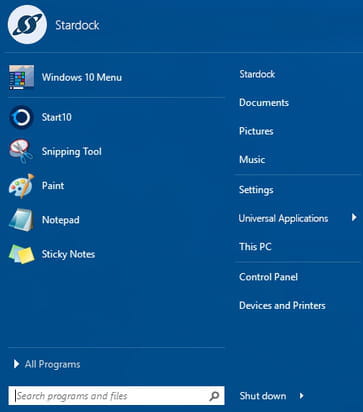Screen dimensions: 363x412
Task: Open This PC
Action: 255,247
